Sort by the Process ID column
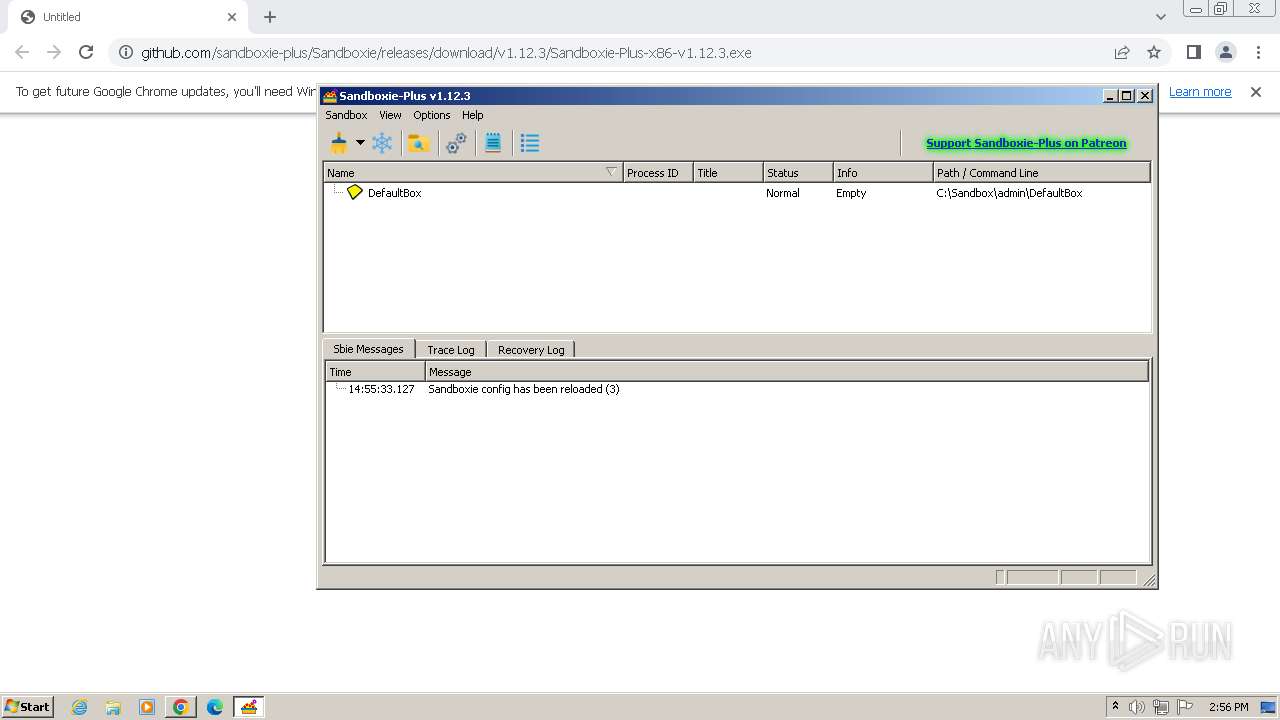The width and height of the screenshot is (1280, 720). pyautogui.click(x=658, y=173)
